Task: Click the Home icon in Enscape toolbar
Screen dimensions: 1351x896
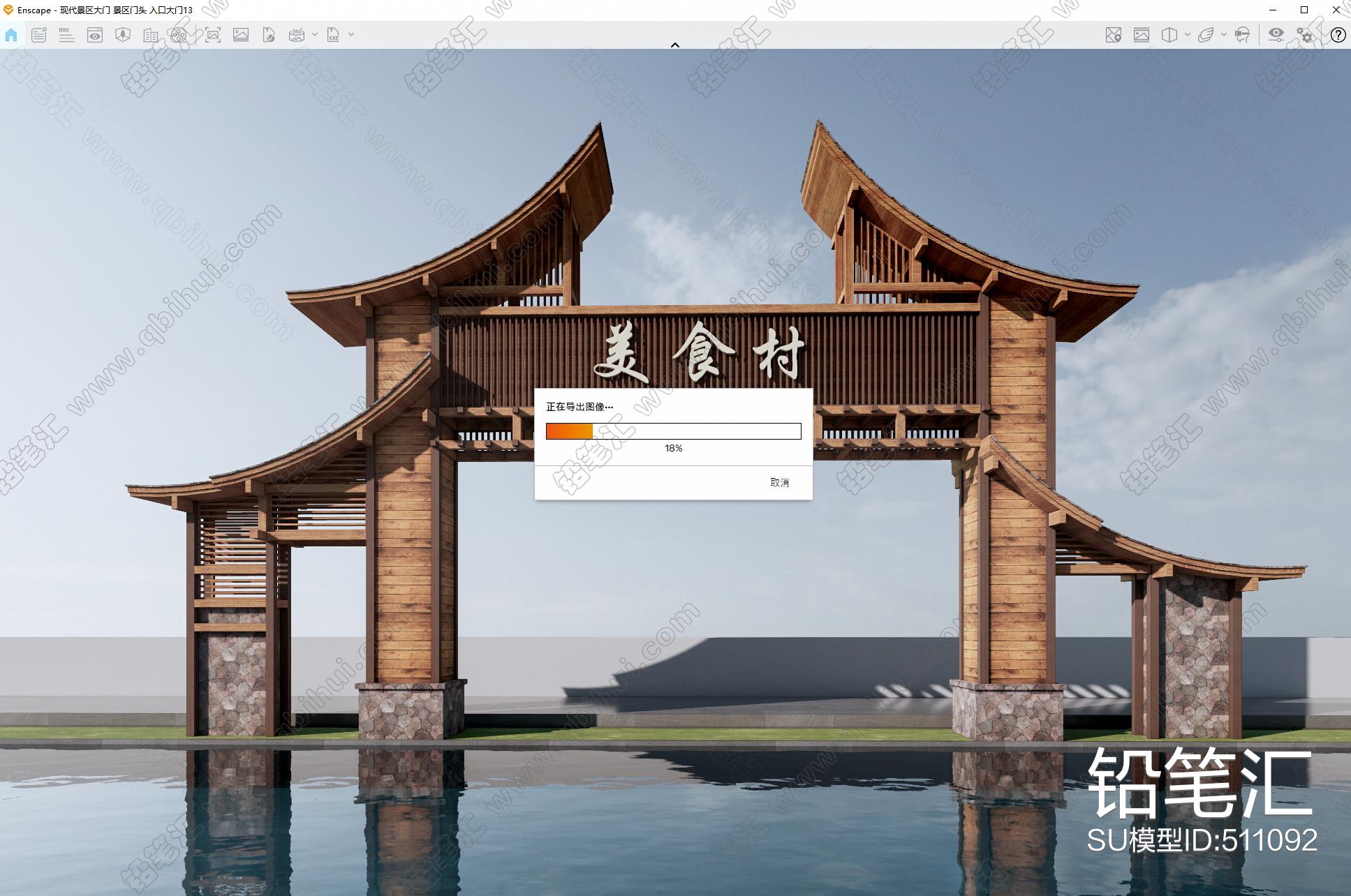Action: click(x=11, y=35)
